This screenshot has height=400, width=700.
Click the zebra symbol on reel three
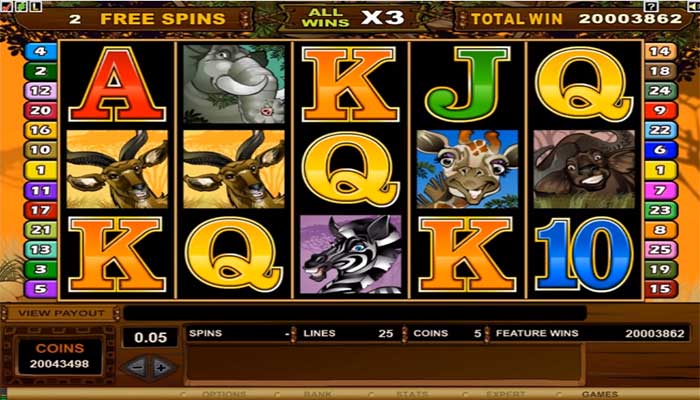point(350,254)
